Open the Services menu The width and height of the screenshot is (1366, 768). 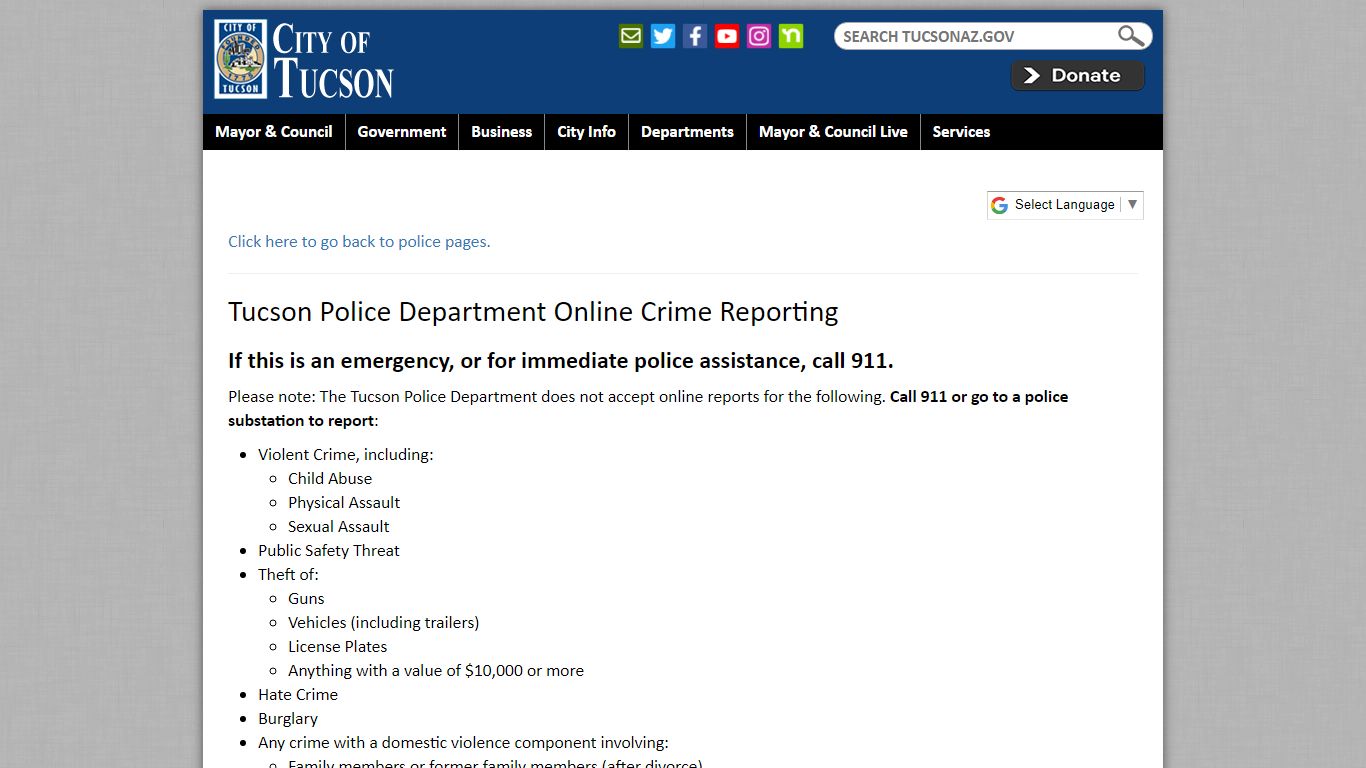(x=961, y=132)
